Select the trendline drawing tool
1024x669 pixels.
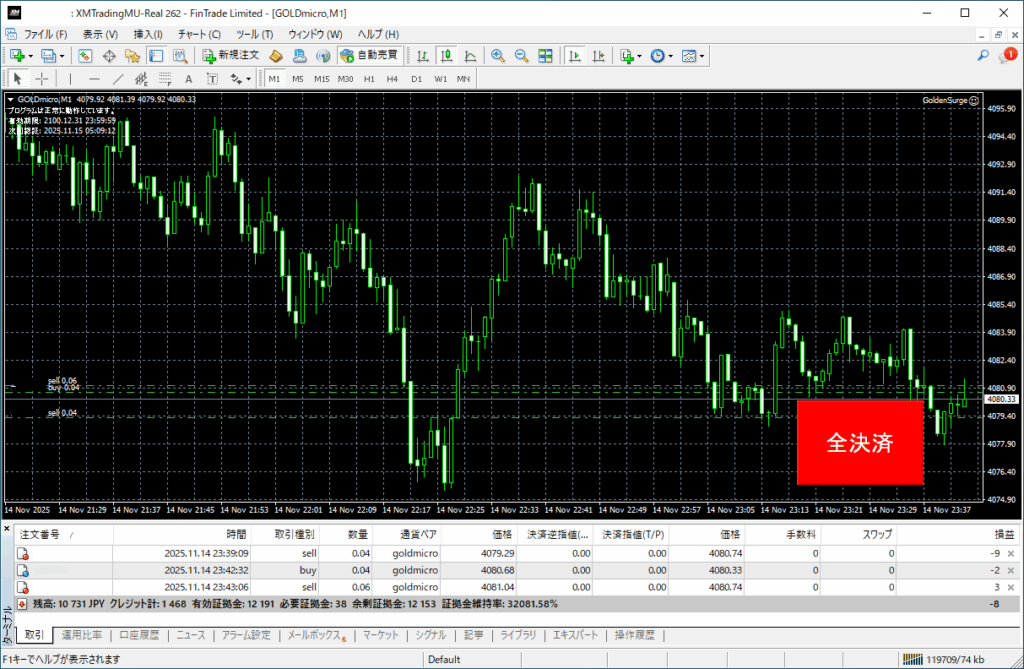[118, 79]
